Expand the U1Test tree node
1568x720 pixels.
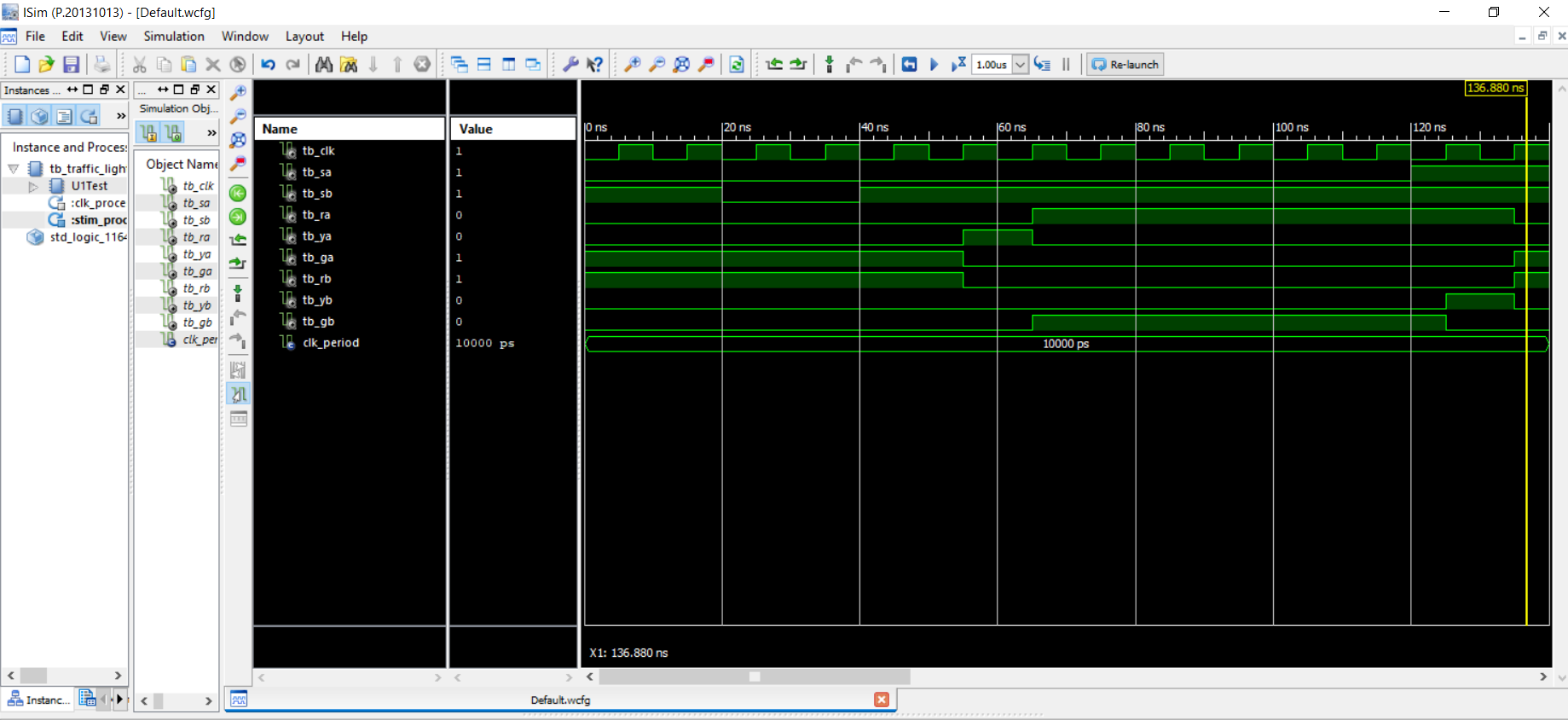33,186
